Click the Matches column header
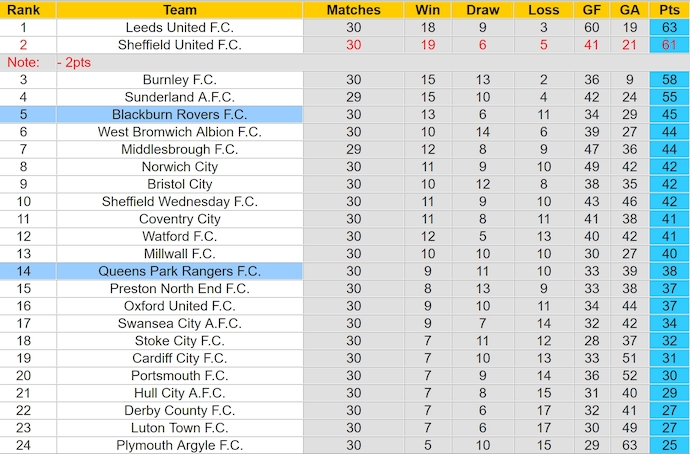The height and width of the screenshot is (454, 690). [353, 10]
